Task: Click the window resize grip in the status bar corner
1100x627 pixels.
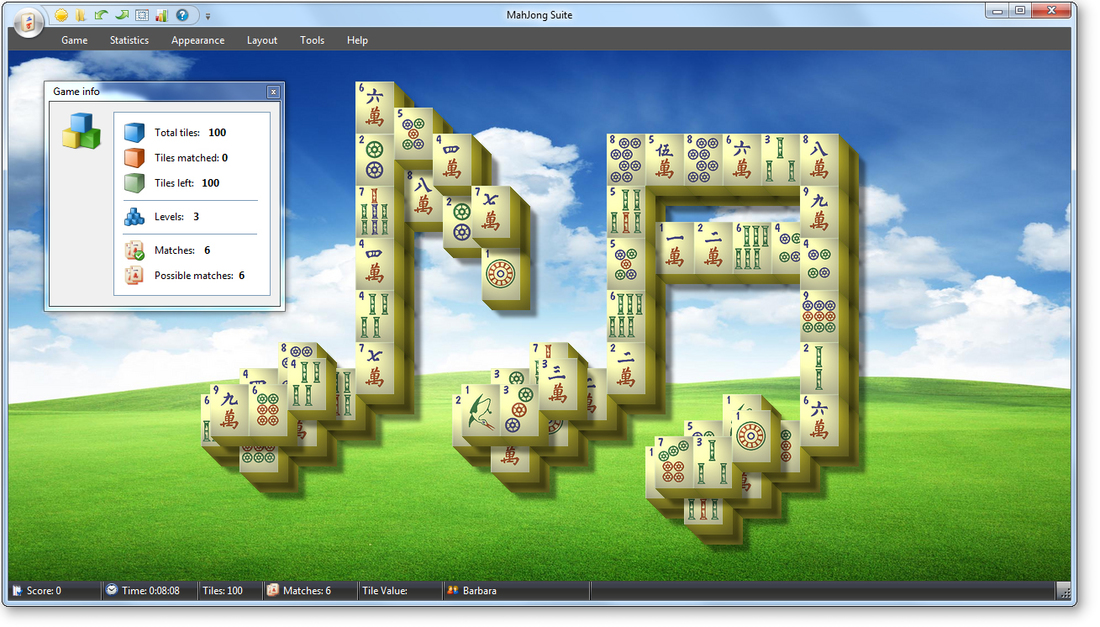Action: coord(1064,591)
